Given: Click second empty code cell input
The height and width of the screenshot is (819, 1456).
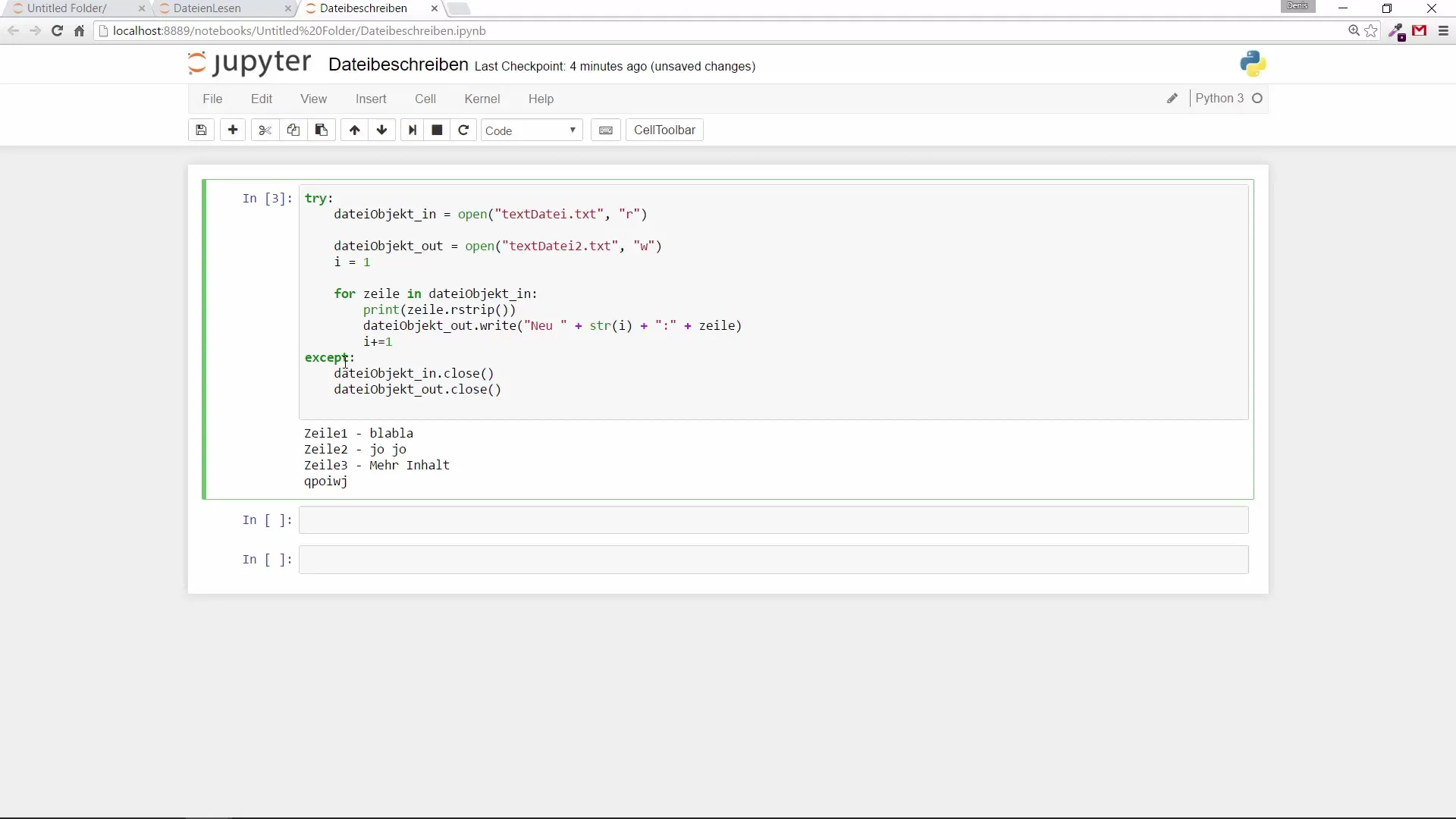Looking at the screenshot, I should [773, 560].
